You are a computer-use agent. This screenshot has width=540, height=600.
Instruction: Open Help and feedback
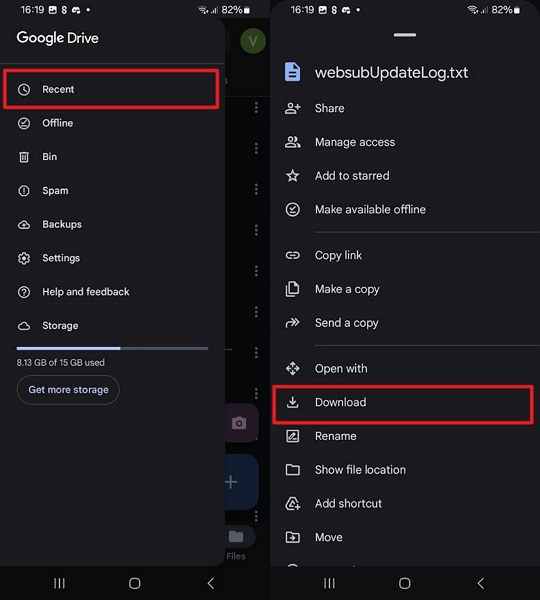coord(111,292)
